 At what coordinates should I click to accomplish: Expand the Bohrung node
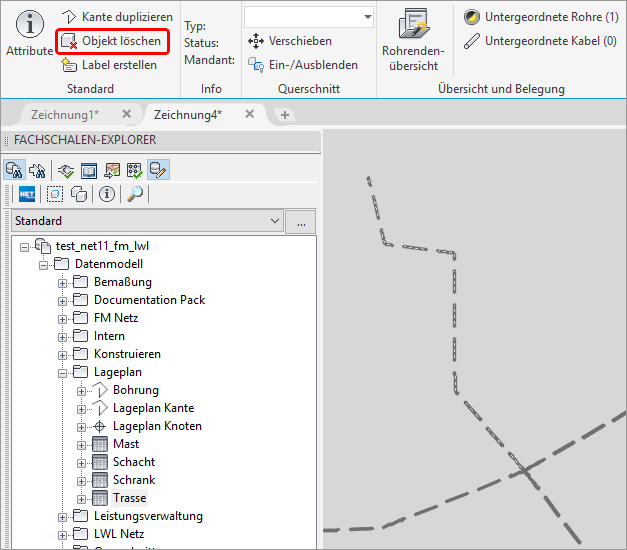coord(81,391)
